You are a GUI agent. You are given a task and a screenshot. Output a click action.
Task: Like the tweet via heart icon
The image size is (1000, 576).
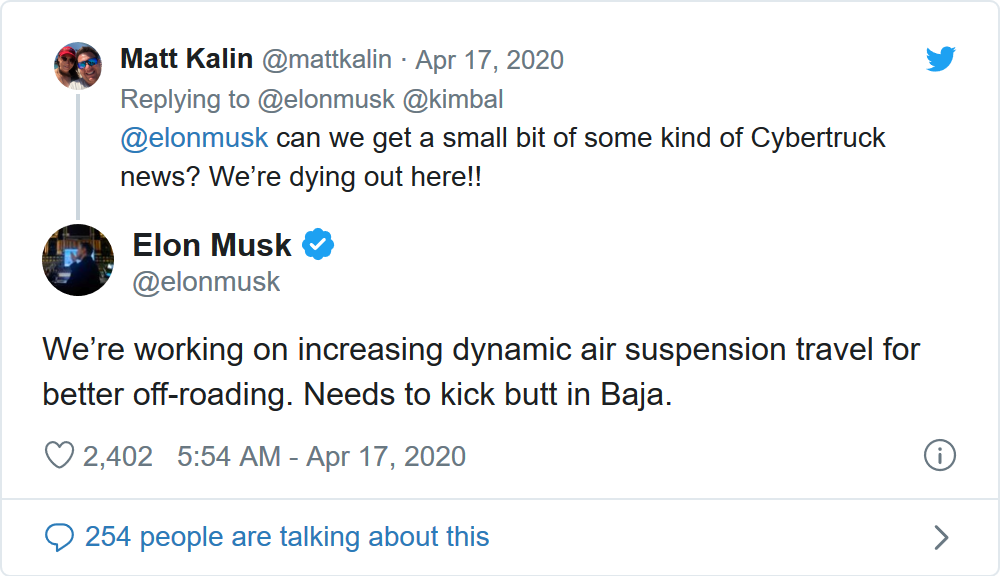(60, 457)
